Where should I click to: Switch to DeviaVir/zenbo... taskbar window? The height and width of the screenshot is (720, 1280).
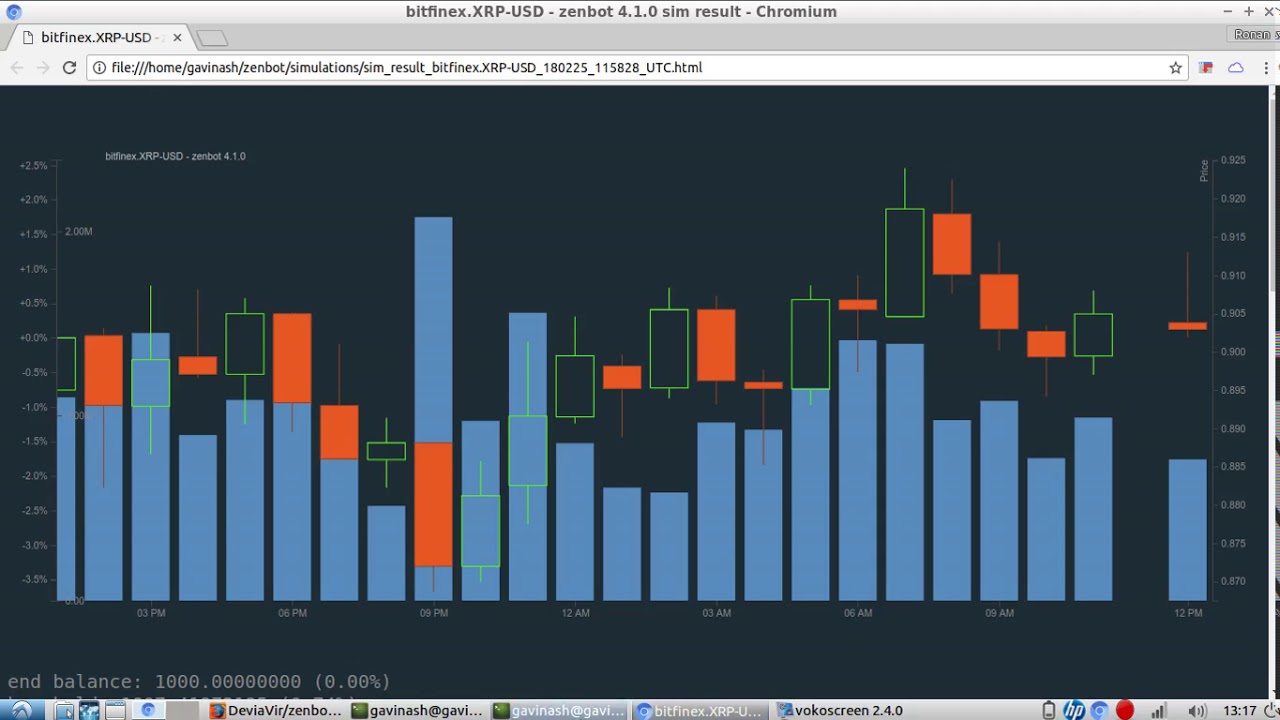(x=276, y=710)
